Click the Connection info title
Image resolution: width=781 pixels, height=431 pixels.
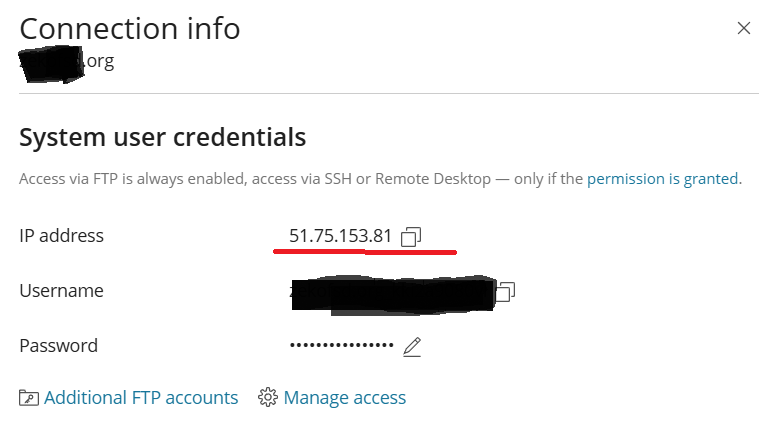130,29
